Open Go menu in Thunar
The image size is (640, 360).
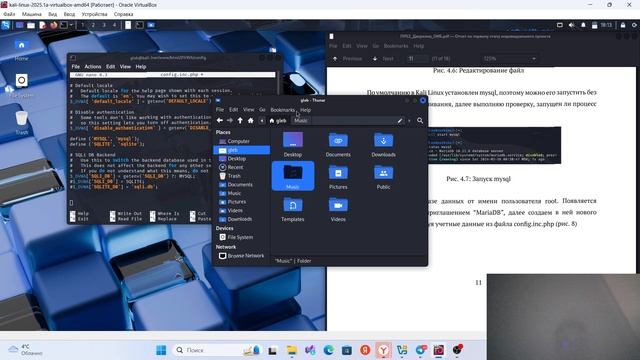point(262,110)
